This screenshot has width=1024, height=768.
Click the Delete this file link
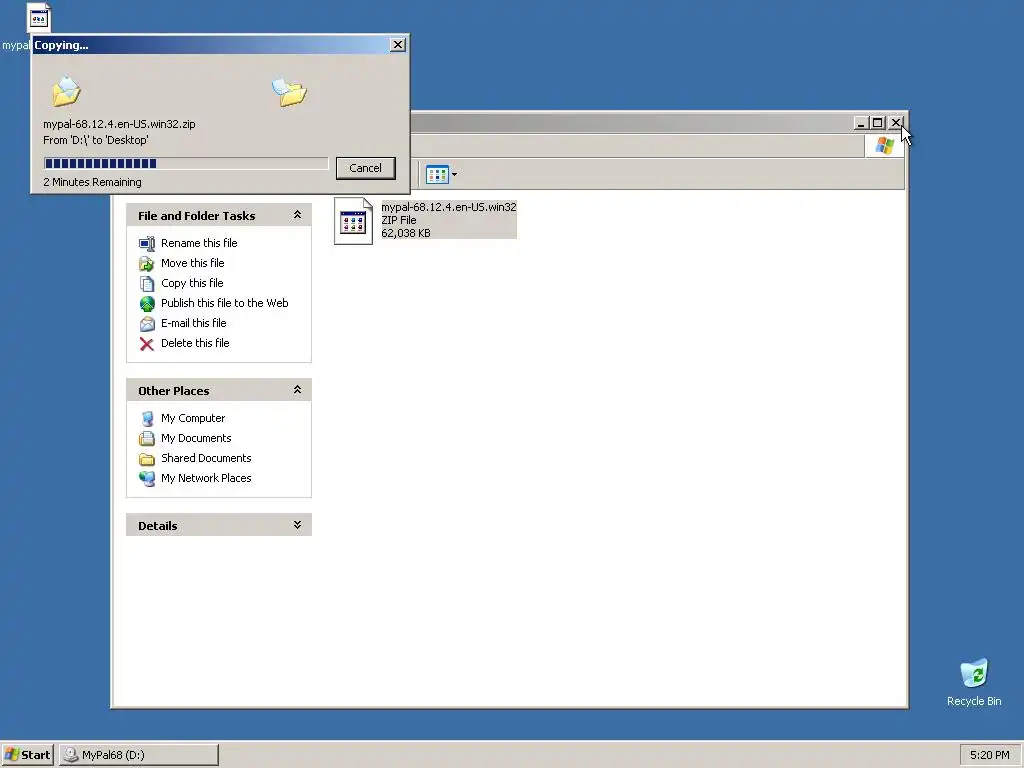(x=195, y=343)
